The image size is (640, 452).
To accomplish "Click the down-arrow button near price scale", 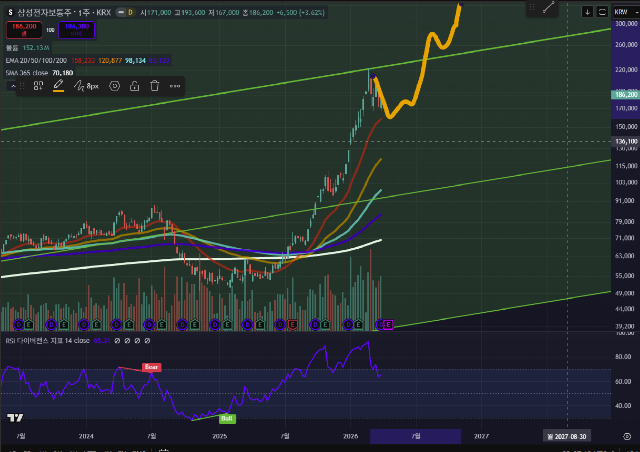I will click(x=587, y=12).
